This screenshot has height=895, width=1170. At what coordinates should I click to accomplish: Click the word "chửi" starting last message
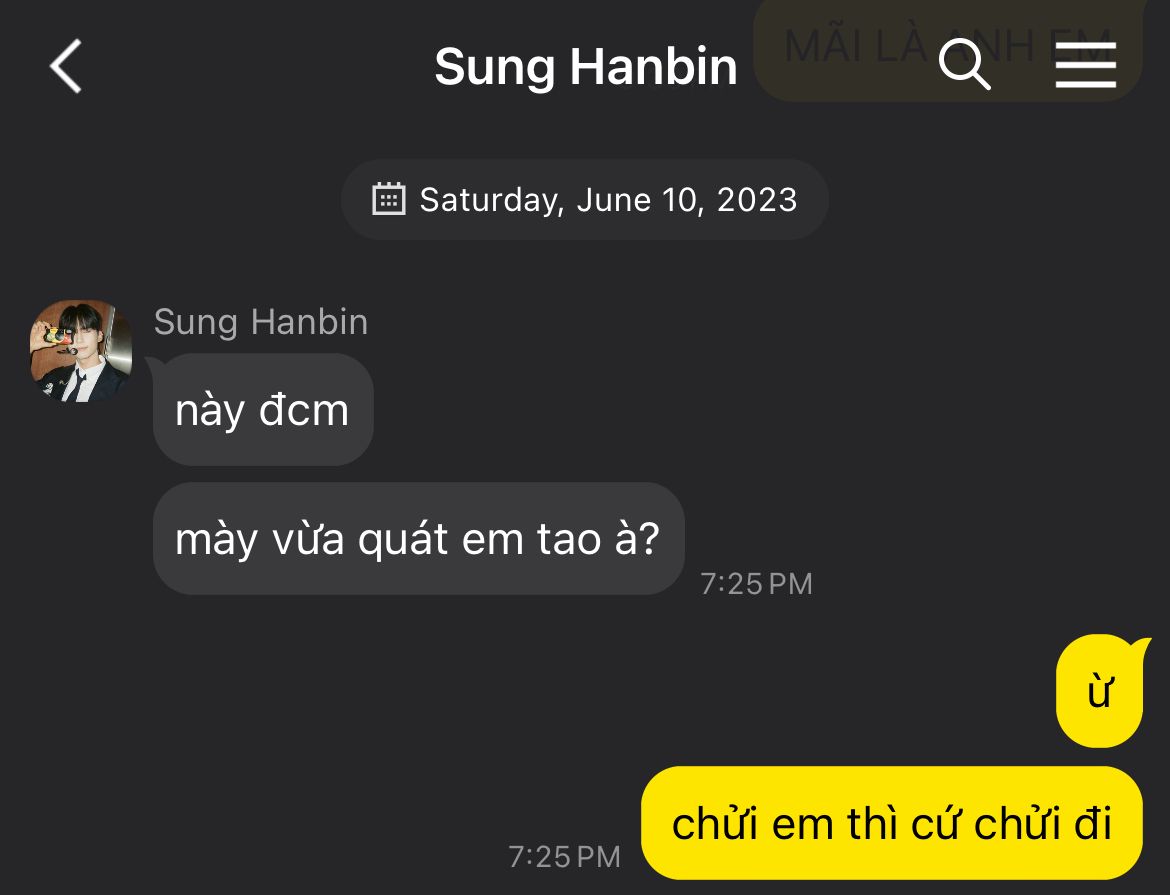click(715, 823)
